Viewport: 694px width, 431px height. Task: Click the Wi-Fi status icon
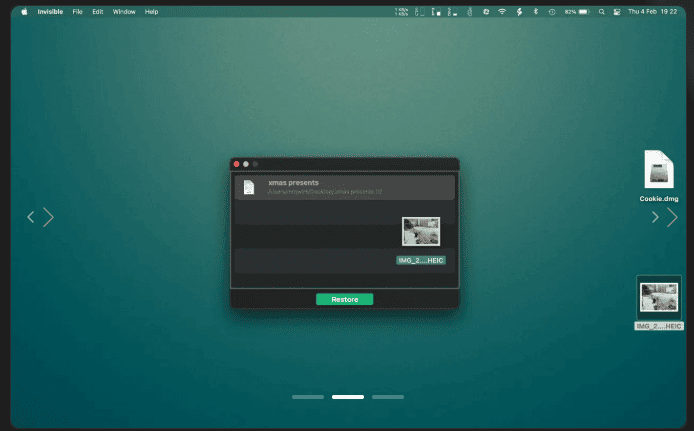502,12
